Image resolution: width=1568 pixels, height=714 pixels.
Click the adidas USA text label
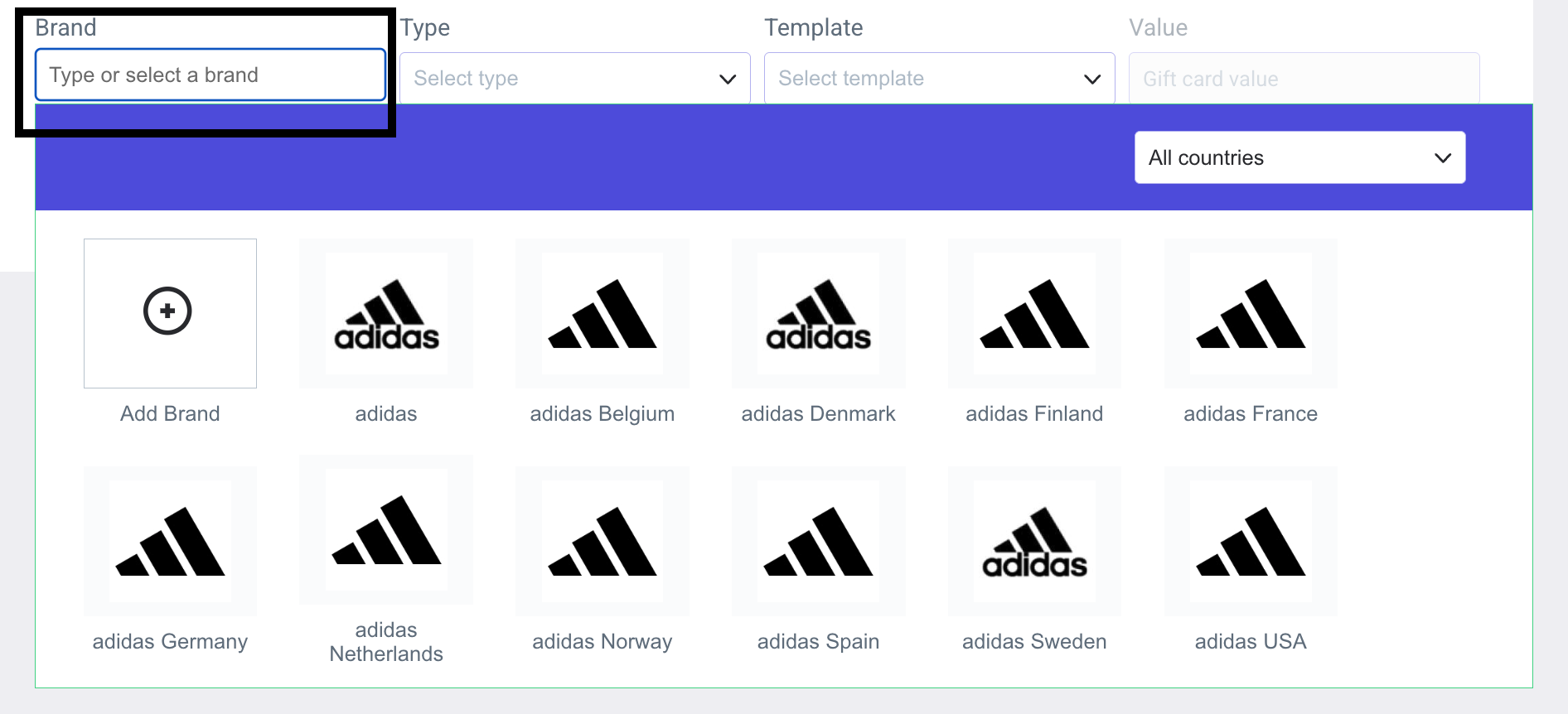click(1251, 642)
